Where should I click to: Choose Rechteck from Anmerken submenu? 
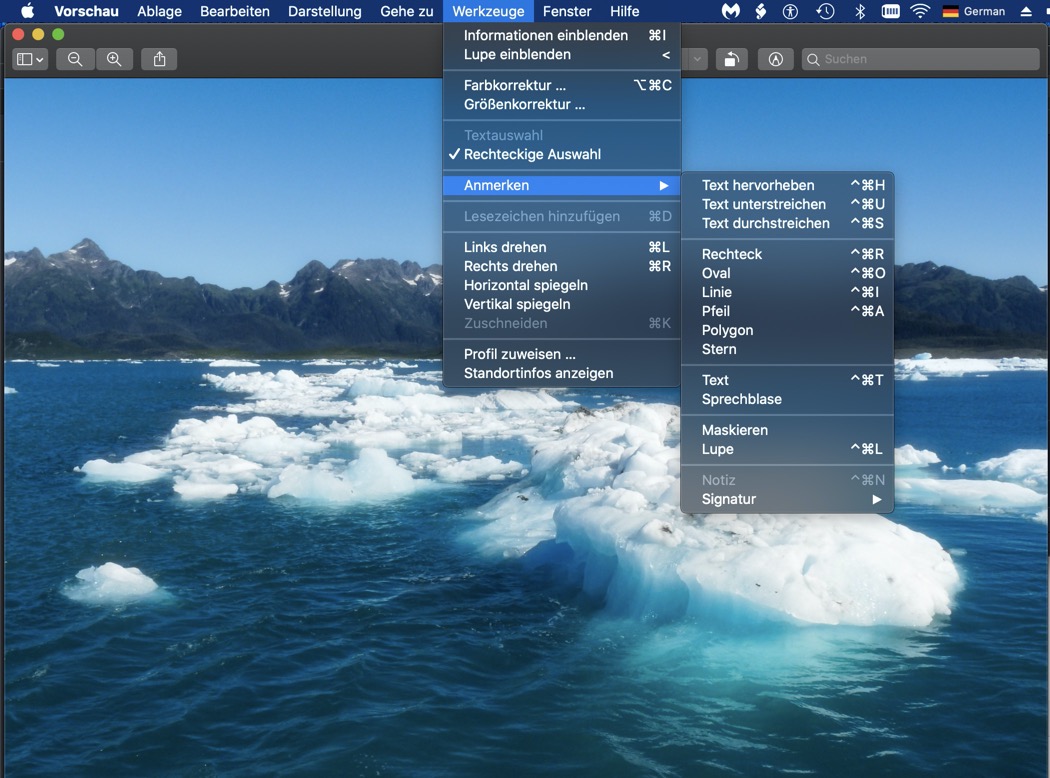pyautogui.click(x=732, y=254)
